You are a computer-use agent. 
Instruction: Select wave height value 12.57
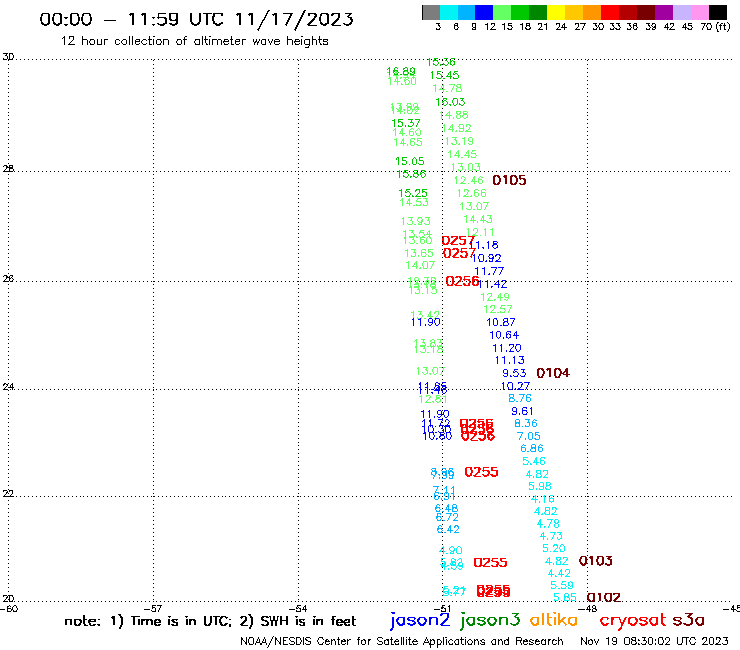coord(498,309)
